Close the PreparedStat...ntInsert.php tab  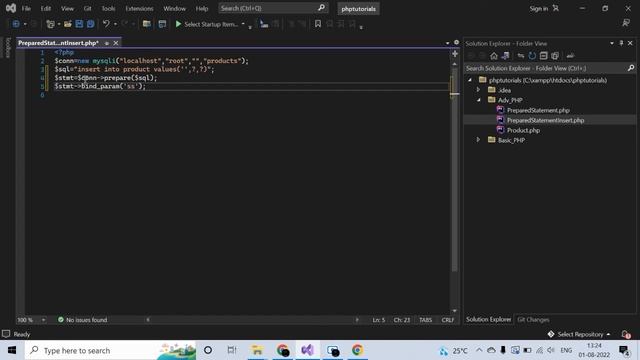[x=116, y=43]
